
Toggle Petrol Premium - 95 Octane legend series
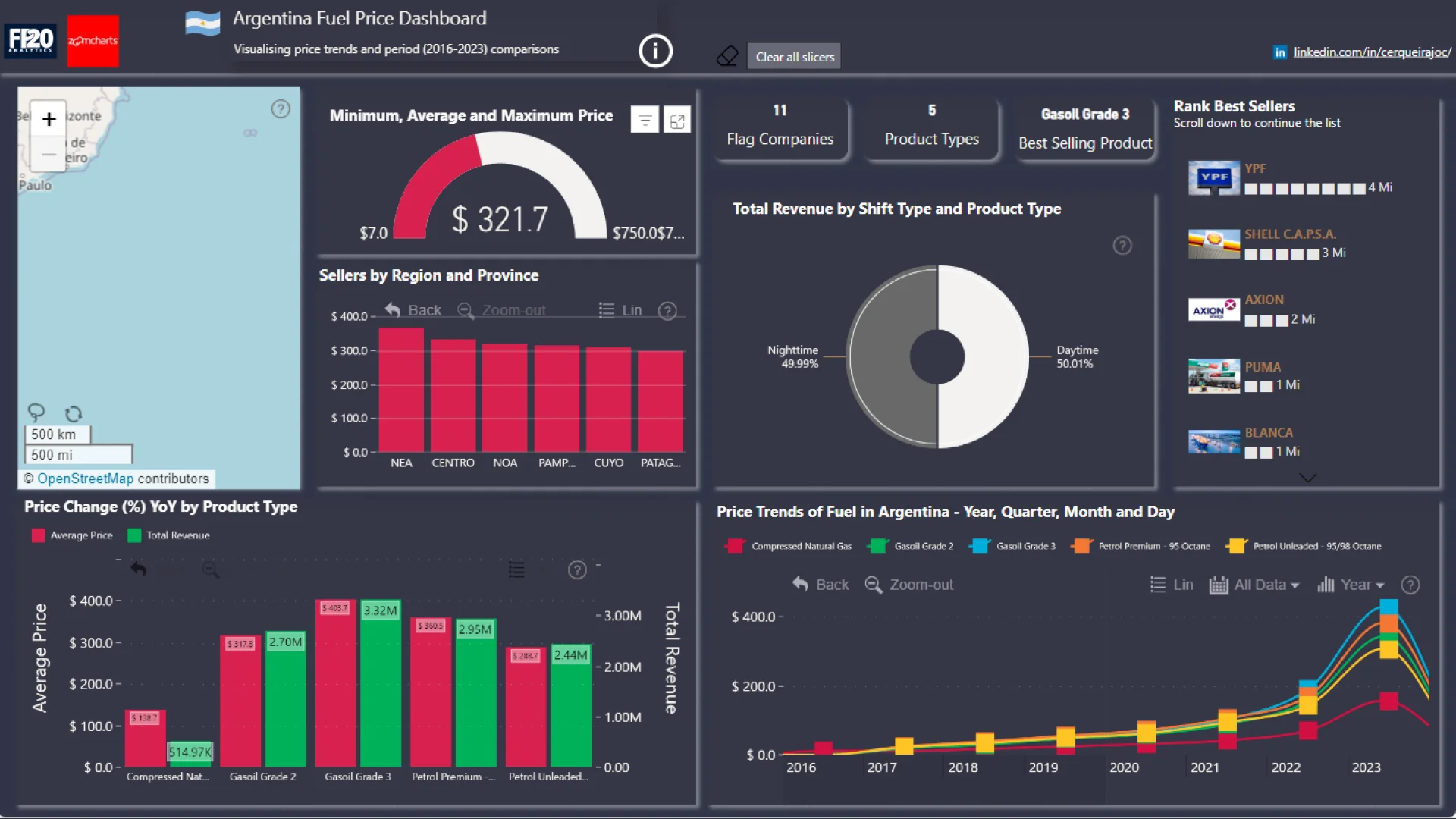[1141, 546]
